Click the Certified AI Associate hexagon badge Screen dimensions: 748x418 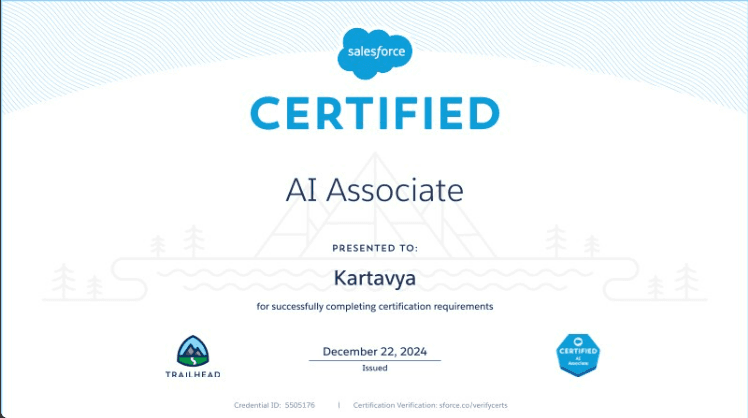click(x=578, y=355)
